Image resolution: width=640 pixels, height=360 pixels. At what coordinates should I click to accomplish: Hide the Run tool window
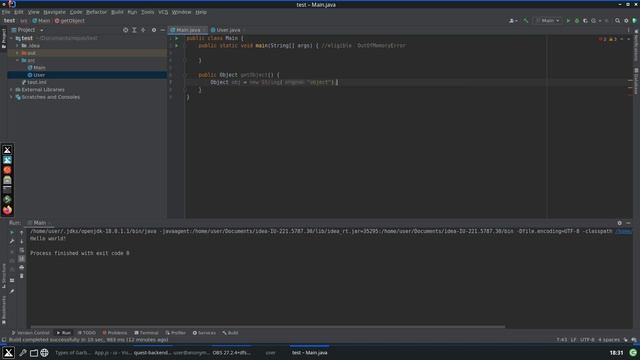click(x=629, y=223)
